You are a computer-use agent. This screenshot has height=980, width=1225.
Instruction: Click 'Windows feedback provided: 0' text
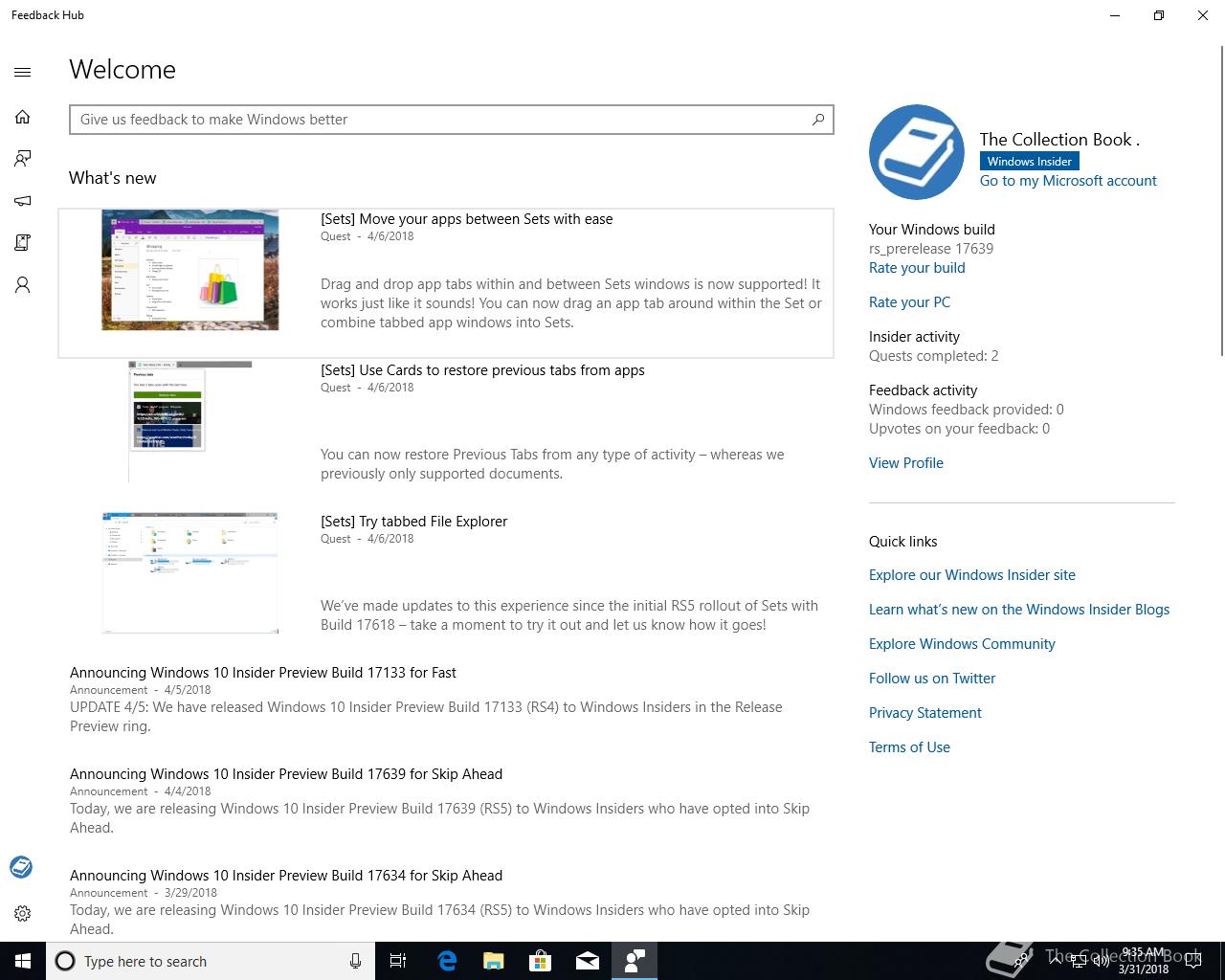coord(967,410)
